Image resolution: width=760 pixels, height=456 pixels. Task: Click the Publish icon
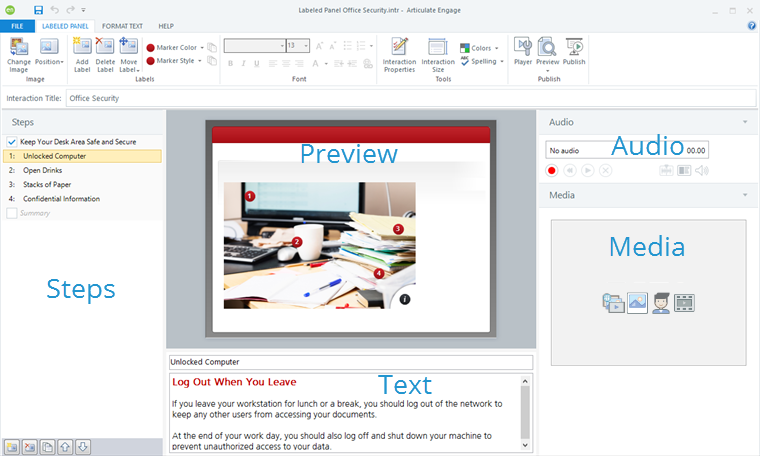[x=574, y=47]
